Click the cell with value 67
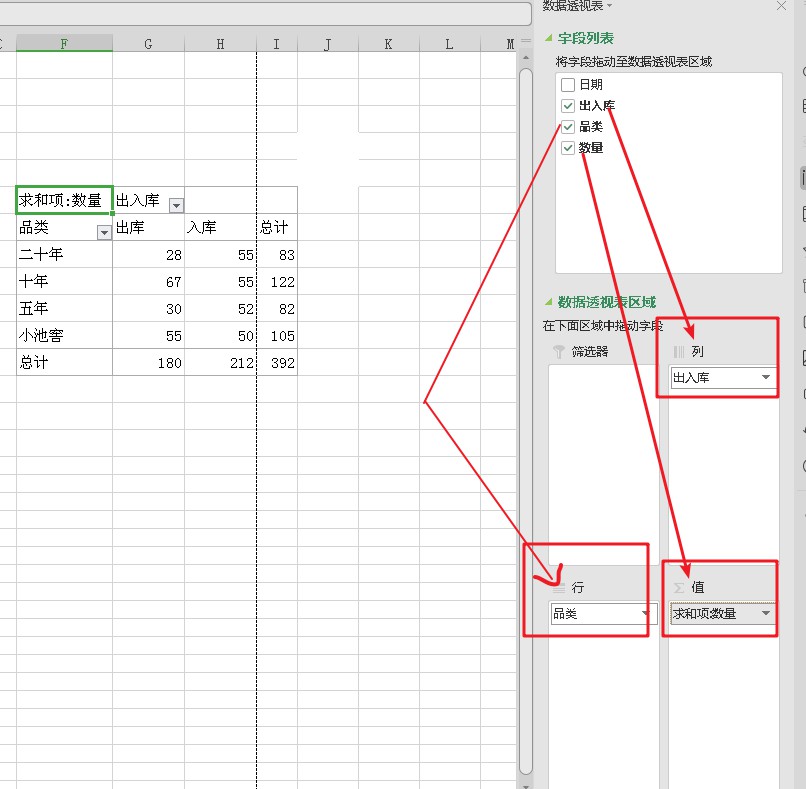 (148, 281)
